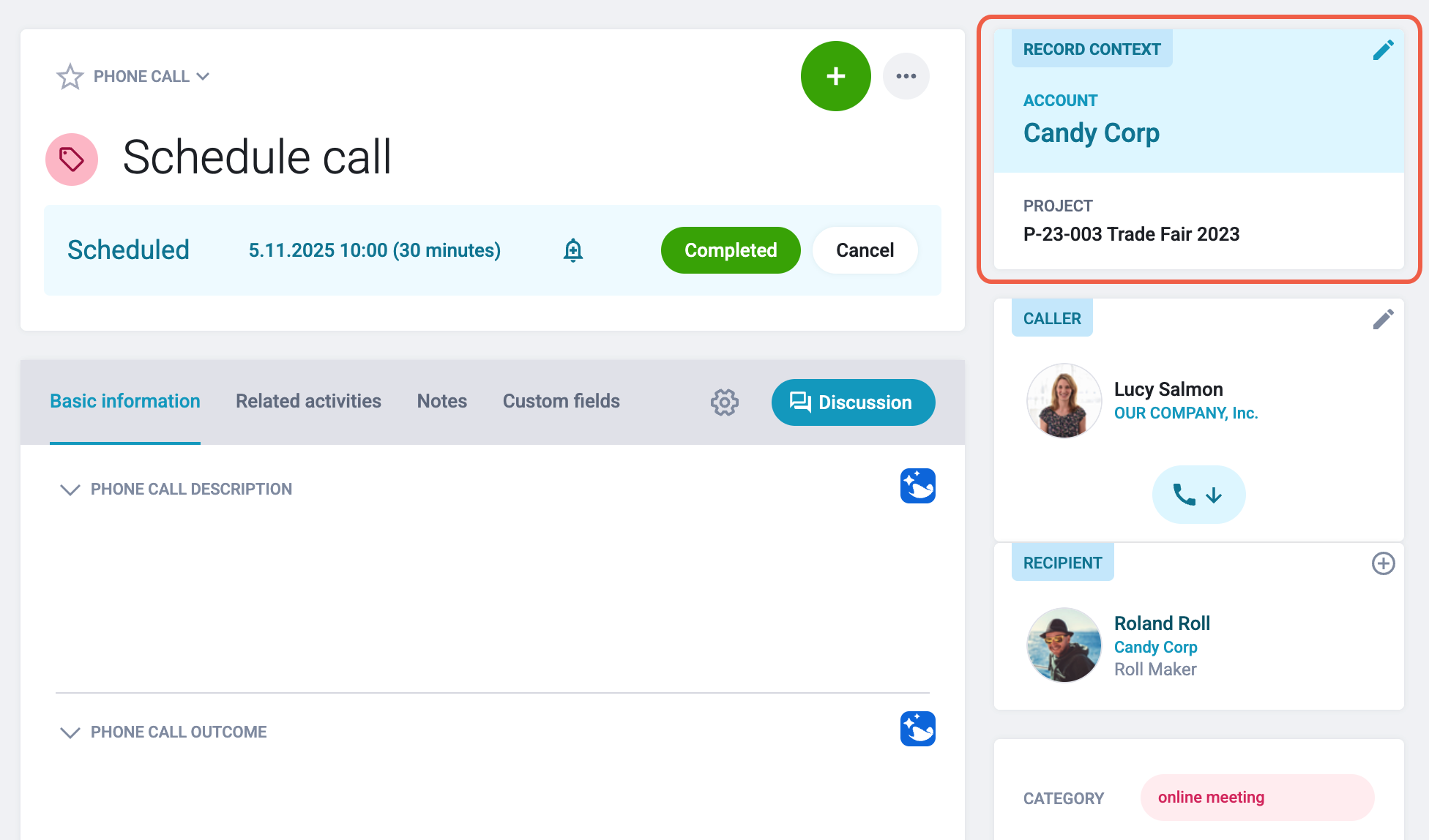This screenshot has width=1429, height=840.
Task: Set reminder with the bell icon
Action: (x=573, y=250)
